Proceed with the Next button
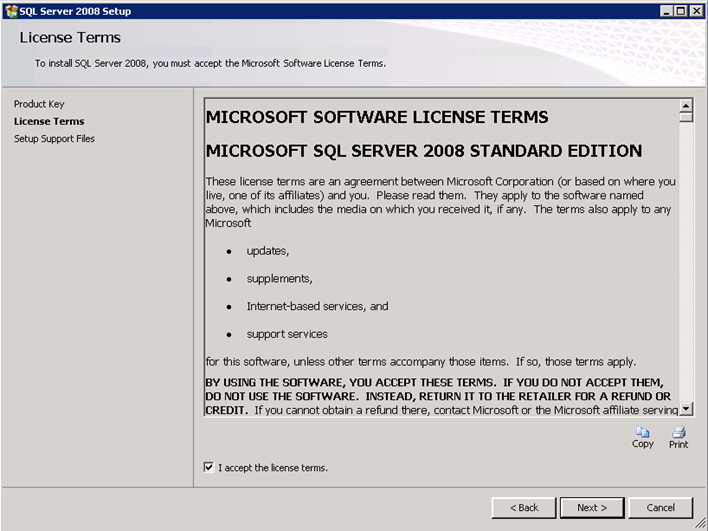Image resolution: width=708 pixels, height=531 pixels. tap(592, 508)
